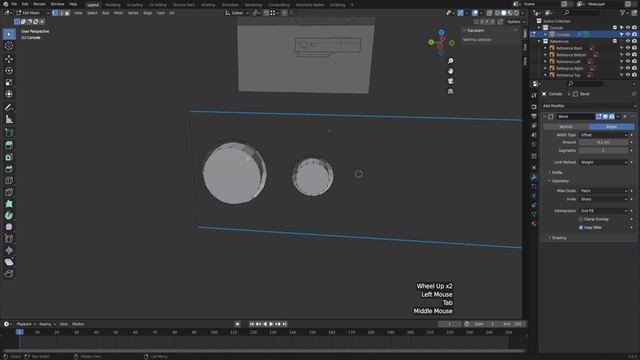
Task: Disable render for Reference Left
Action: pyautogui.click(x=634, y=62)
